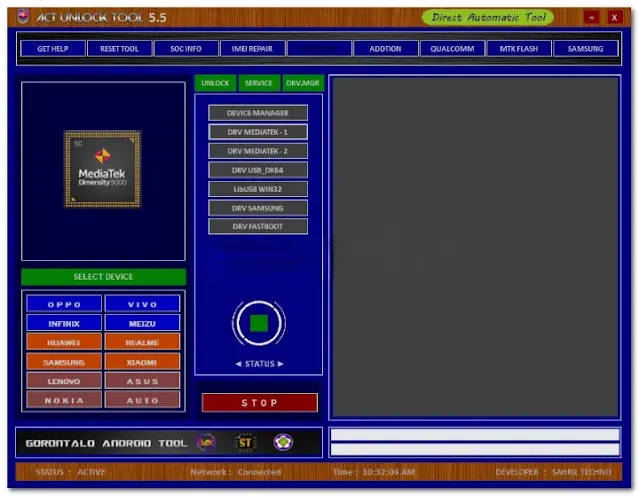Click the Network : Connected status text

[236, 472]
